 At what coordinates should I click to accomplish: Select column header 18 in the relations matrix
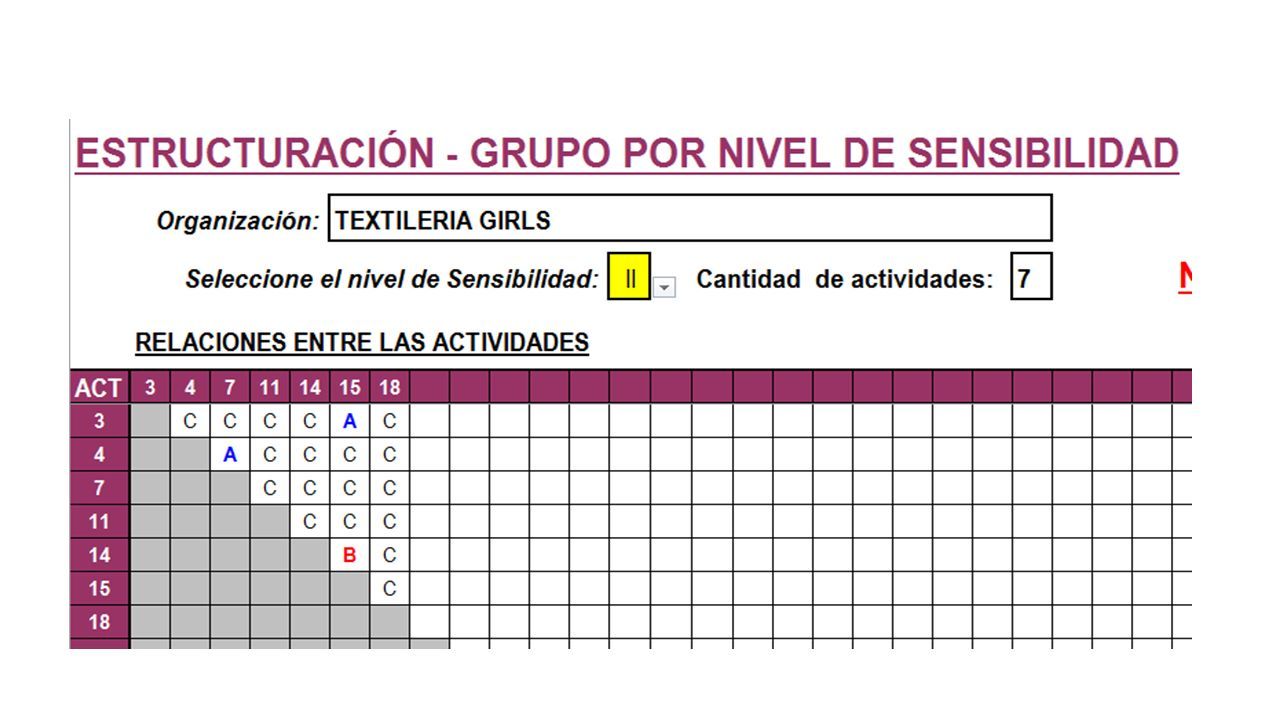pyautogui.click(x=389, y=388)
